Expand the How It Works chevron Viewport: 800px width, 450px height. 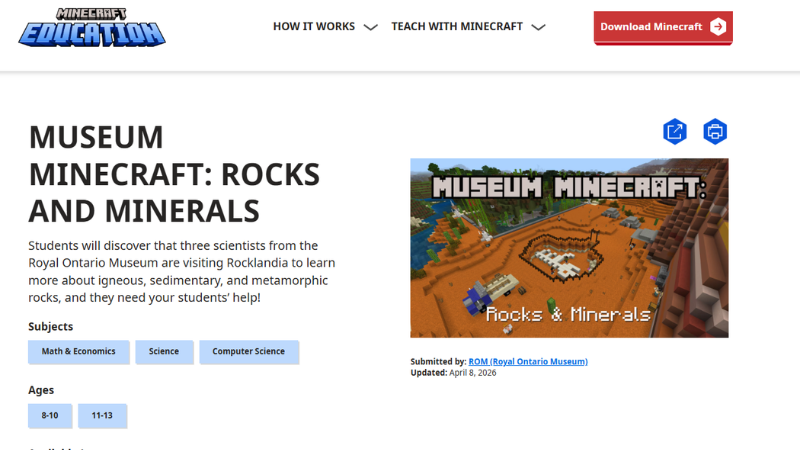[370, 27]
